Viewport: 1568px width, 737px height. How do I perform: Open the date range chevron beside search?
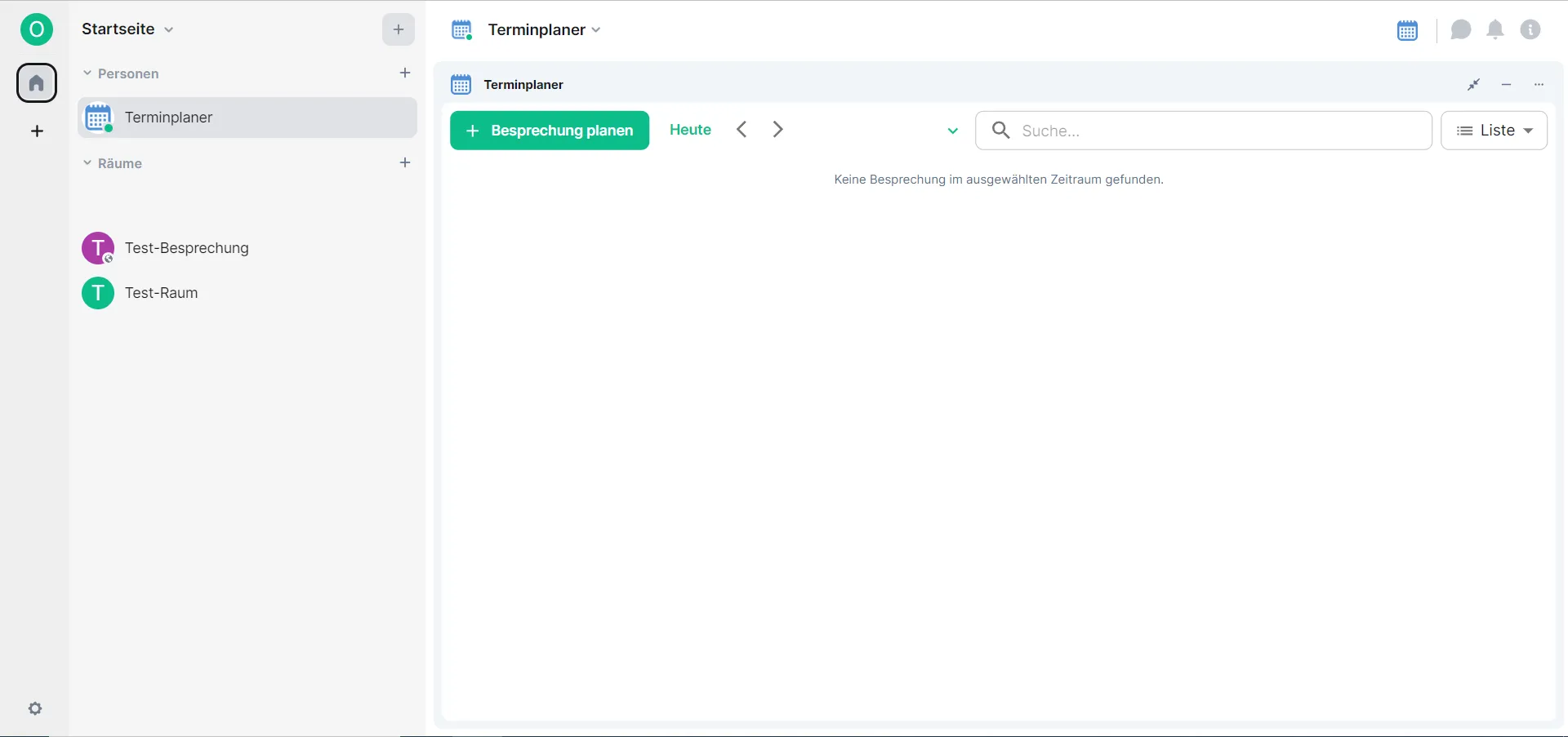pyautogui.click(x=951, y=131)
